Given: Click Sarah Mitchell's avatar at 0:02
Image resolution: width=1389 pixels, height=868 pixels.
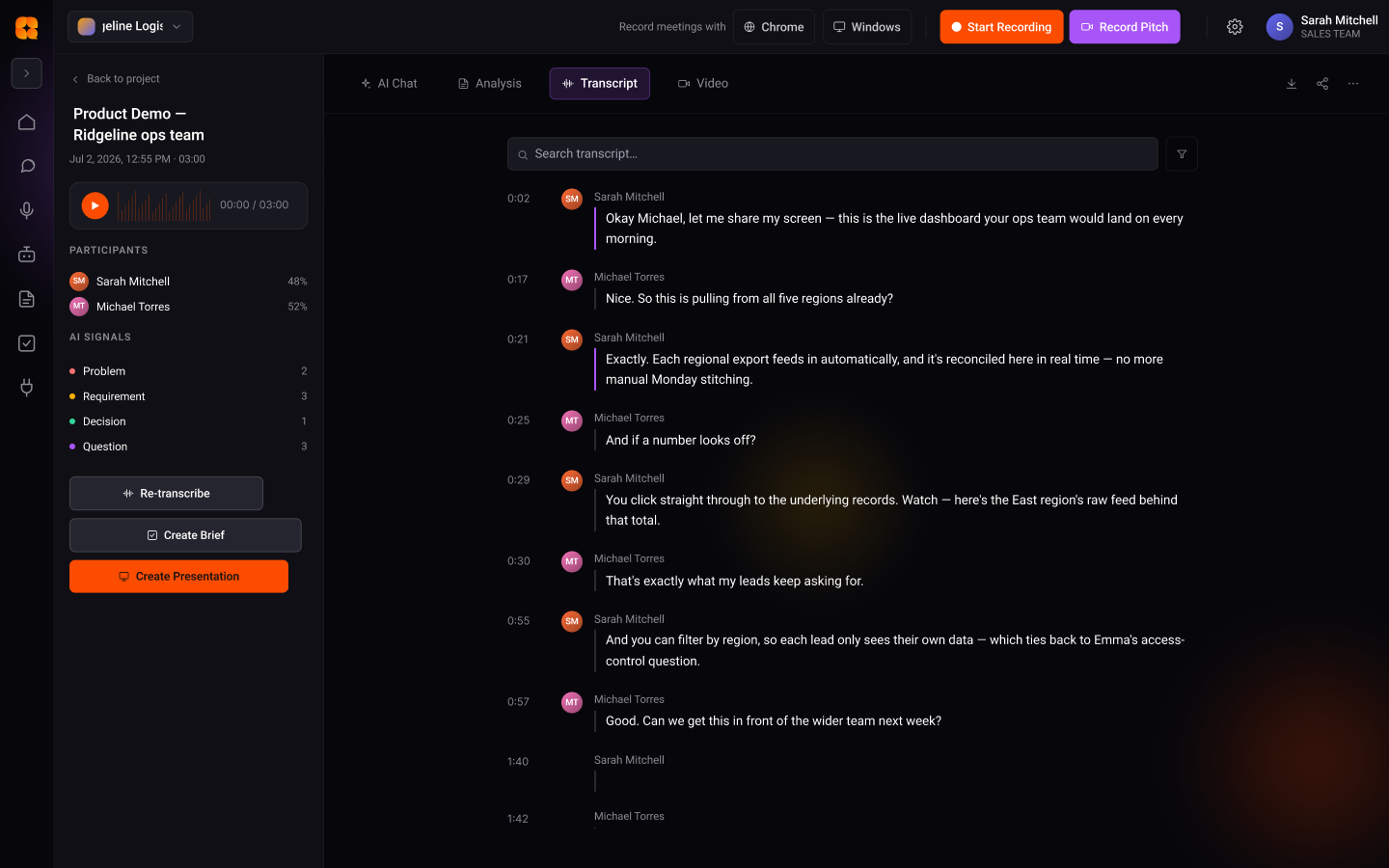Looking at the screenshot, I should click(572, 200).
